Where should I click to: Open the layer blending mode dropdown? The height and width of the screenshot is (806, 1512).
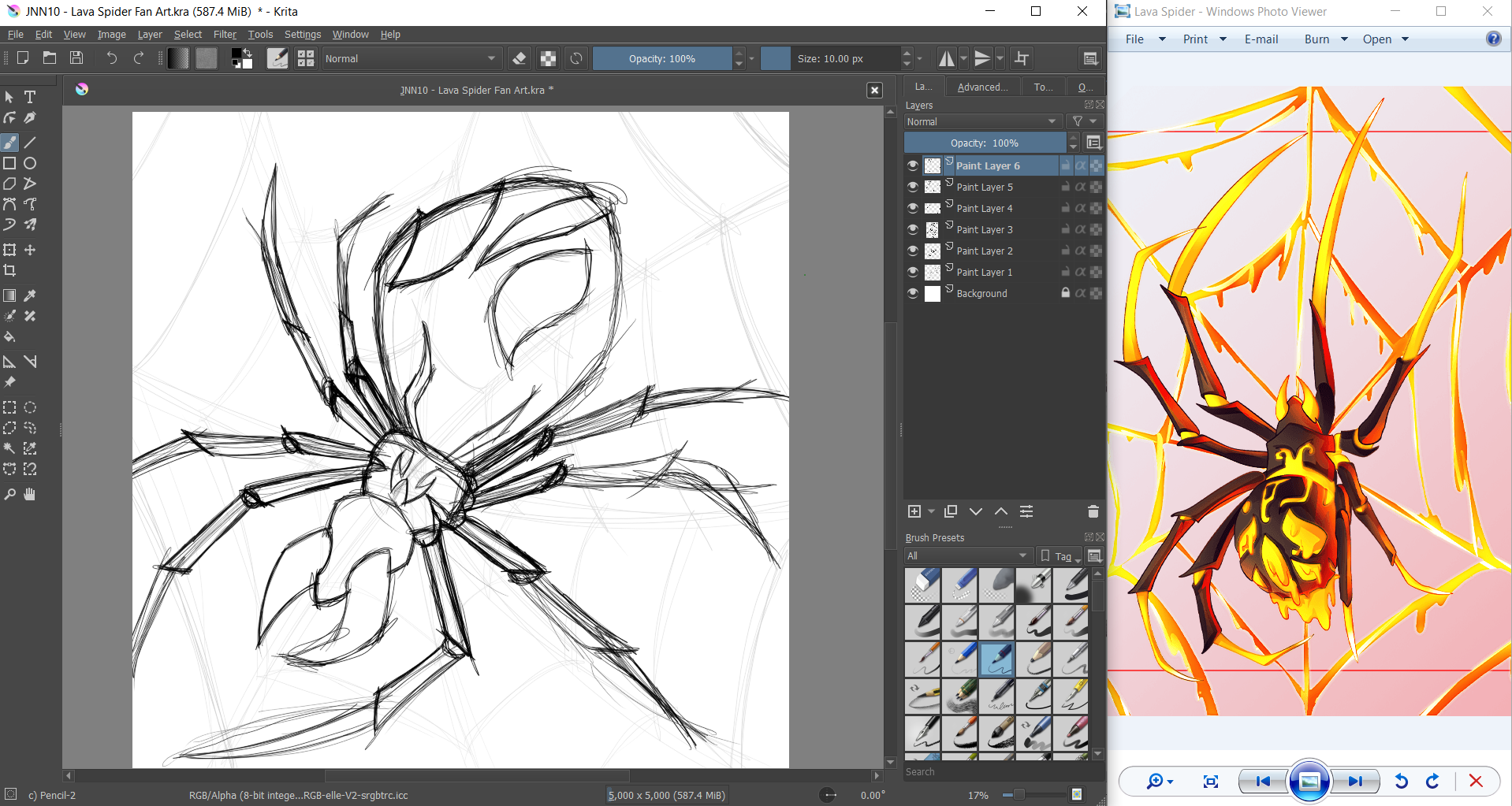click(x=983, y=121)
